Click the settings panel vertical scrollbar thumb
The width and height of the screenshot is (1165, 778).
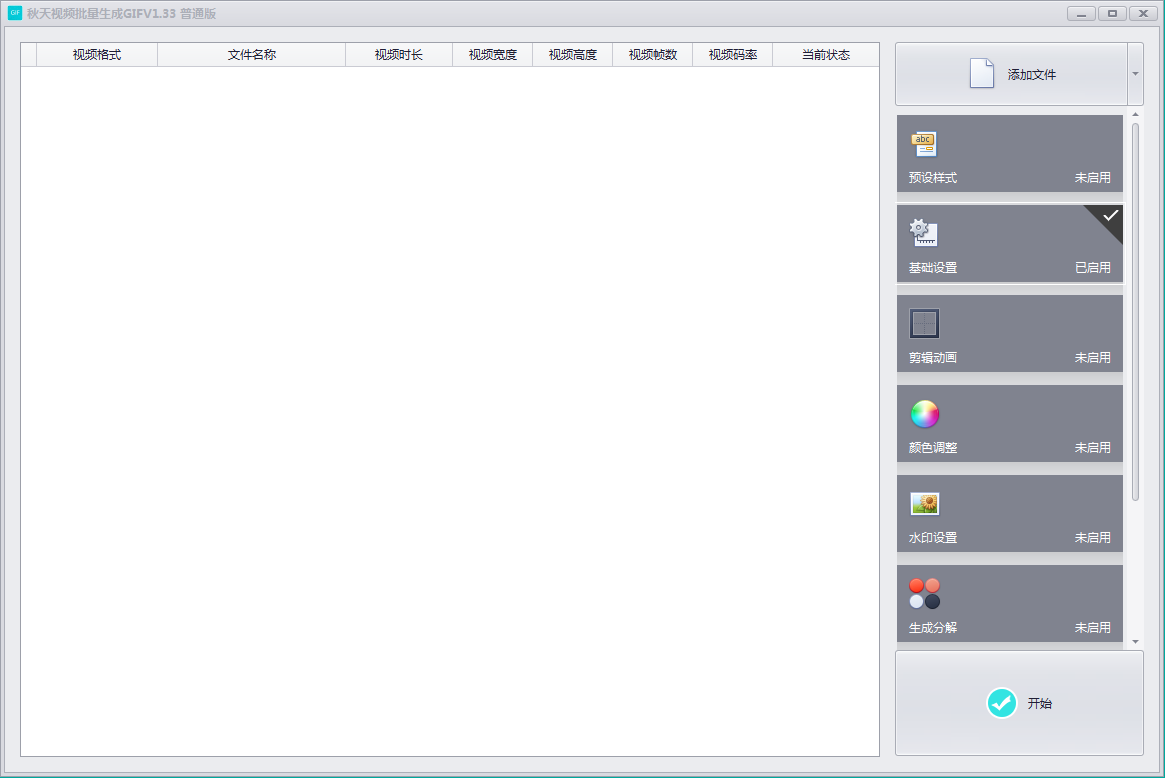[1135, 310]
